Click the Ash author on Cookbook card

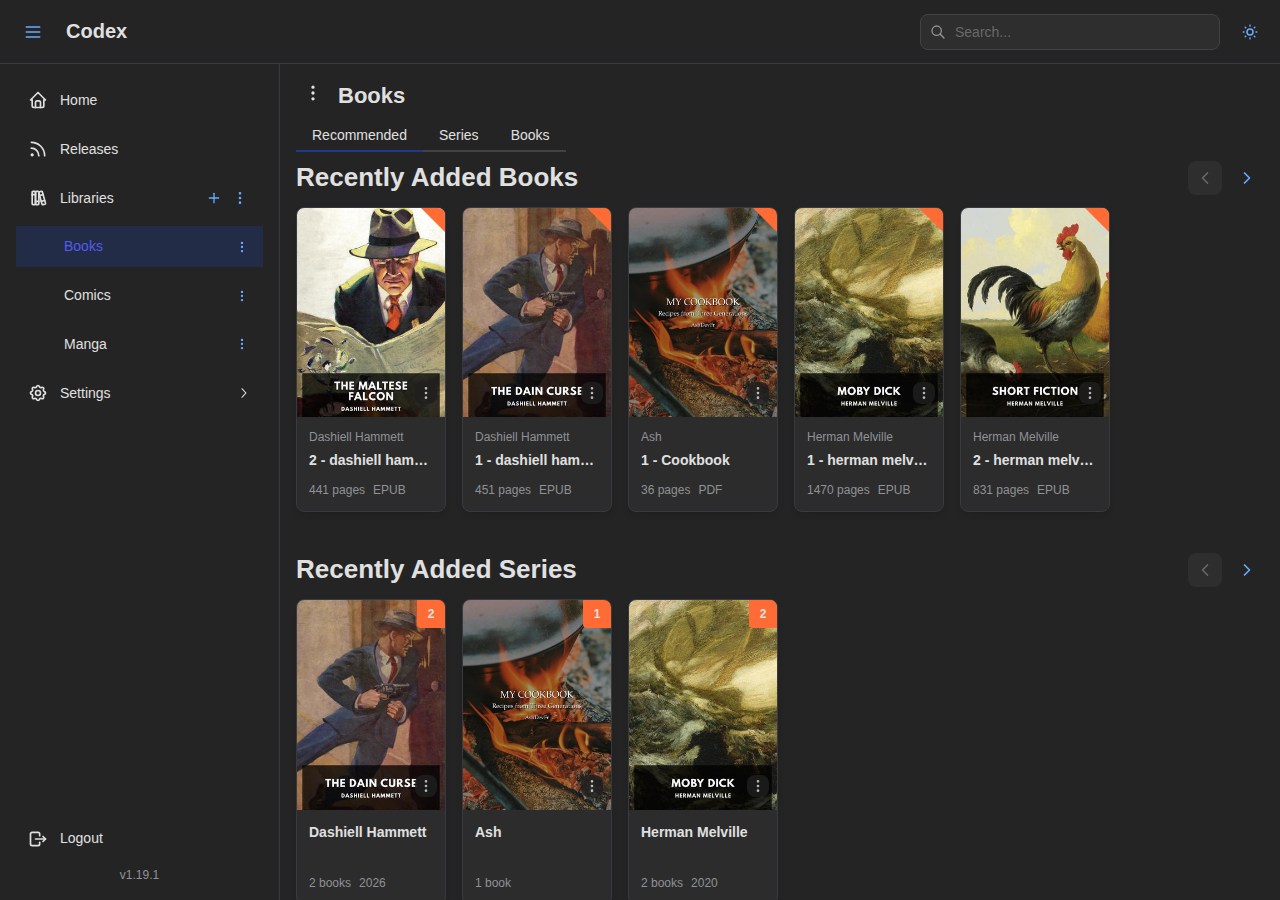pos(651,437)
